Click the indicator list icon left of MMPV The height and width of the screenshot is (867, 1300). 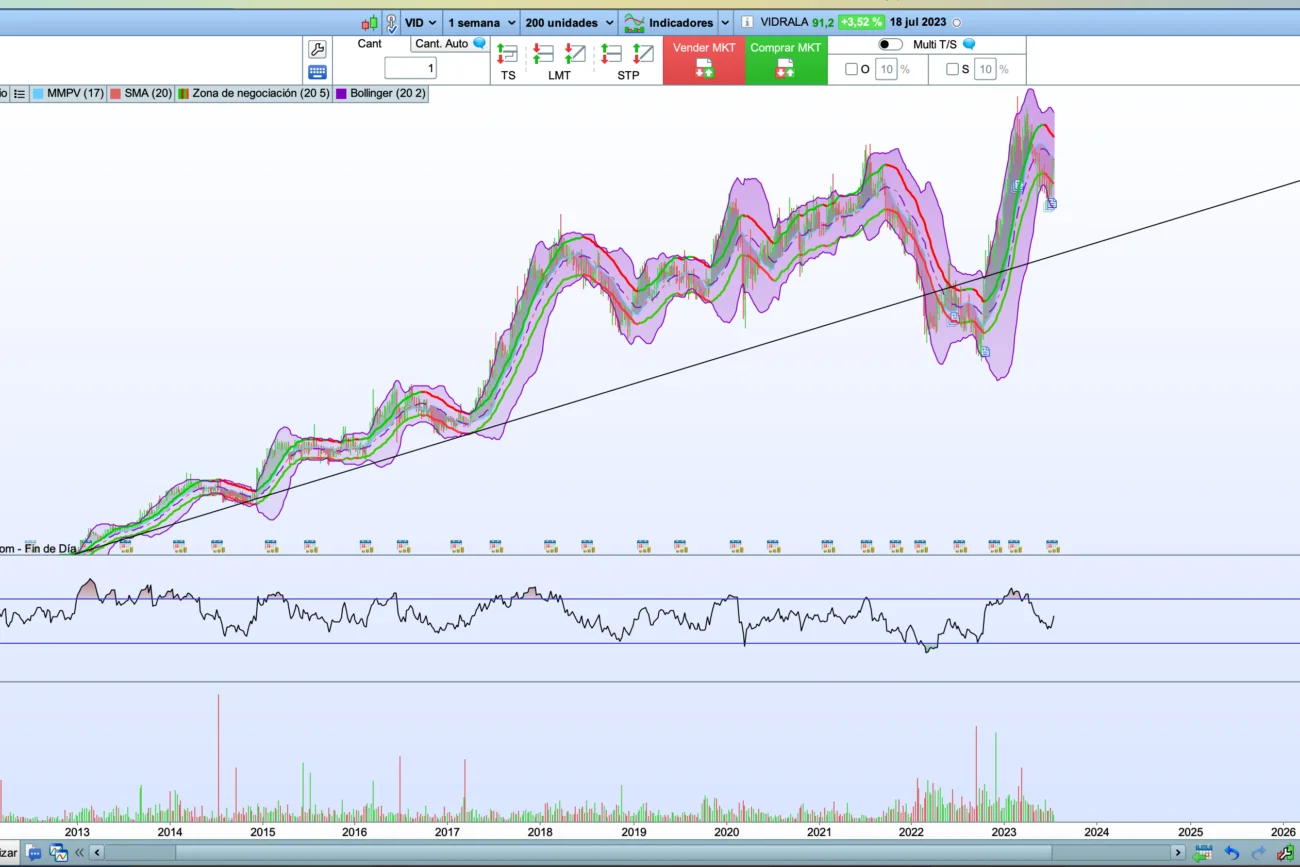pos(19,93)
